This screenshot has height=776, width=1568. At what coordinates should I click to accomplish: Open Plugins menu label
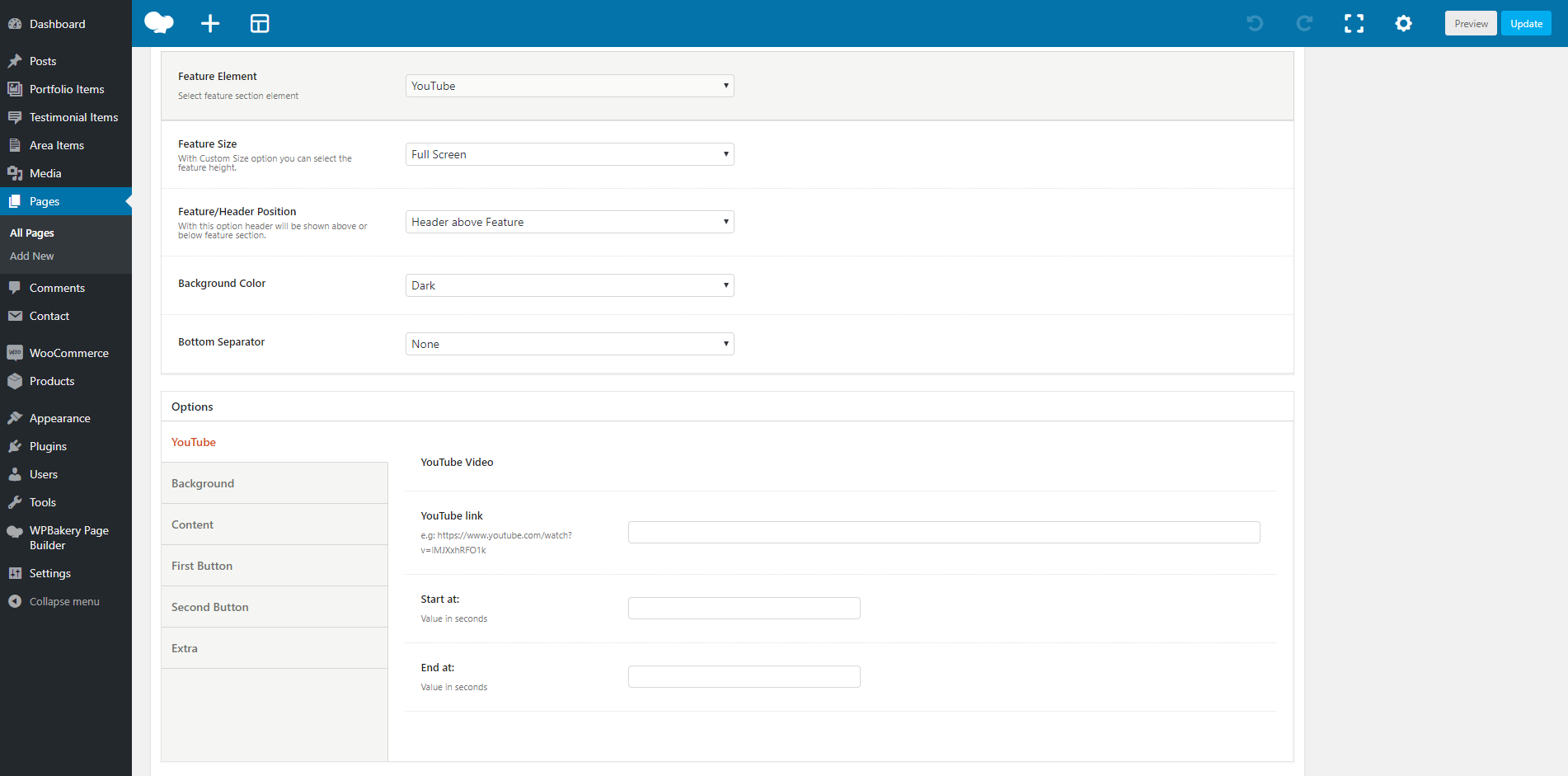pos(48,446)
